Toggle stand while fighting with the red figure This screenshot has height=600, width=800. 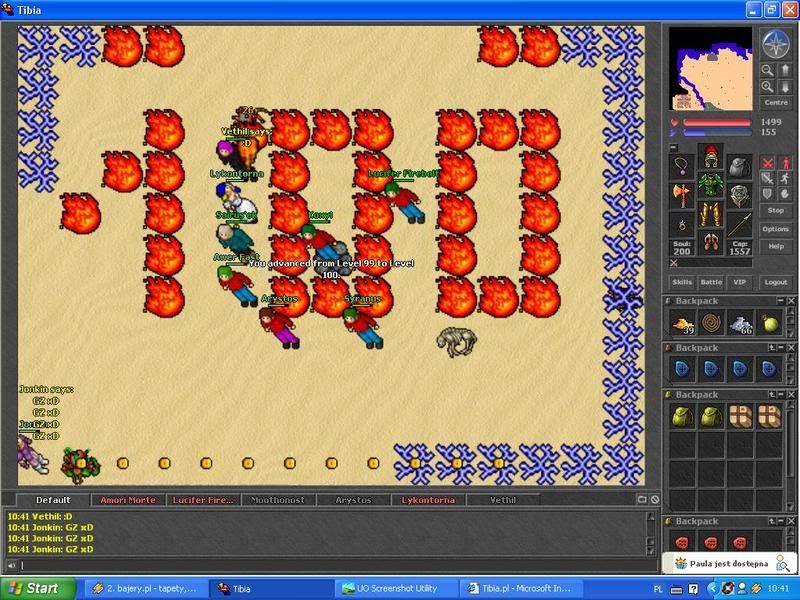[785, 163]
